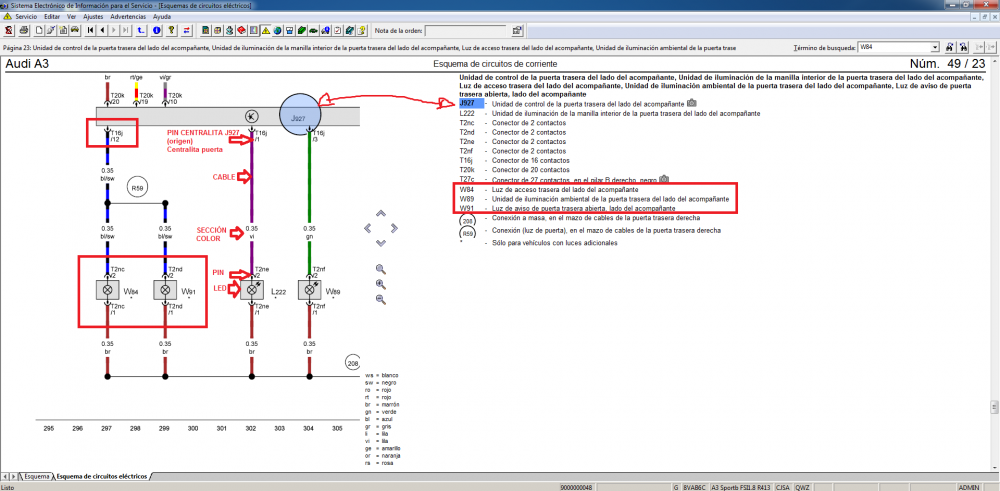Image resolution: width=1000 pixels, height=491 pixels.
Task: Open the Ajustes menu
Action: (x=94, y=16)
